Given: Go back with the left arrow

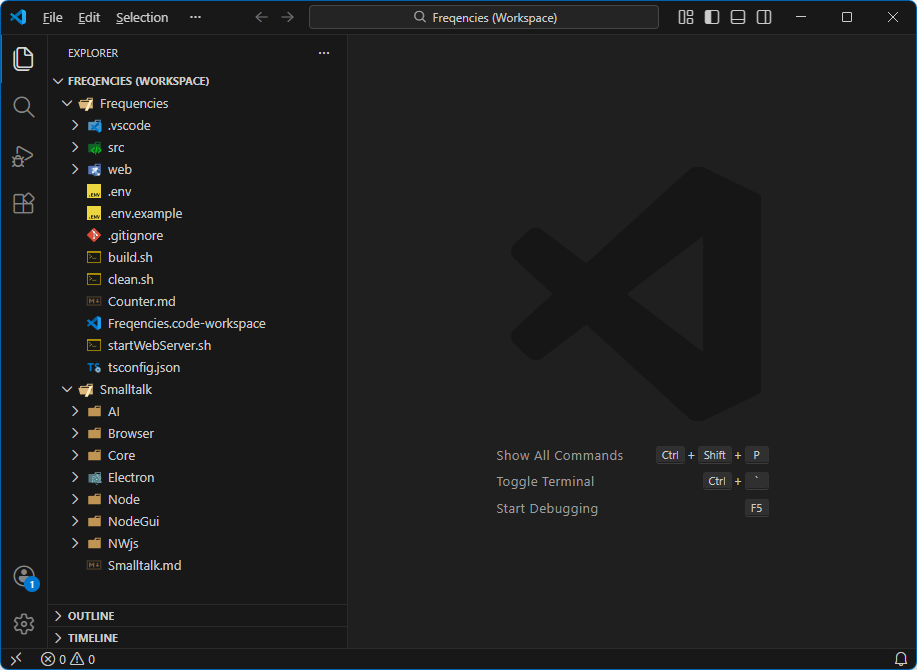Looking at the screenshot, I should (261, 17).
